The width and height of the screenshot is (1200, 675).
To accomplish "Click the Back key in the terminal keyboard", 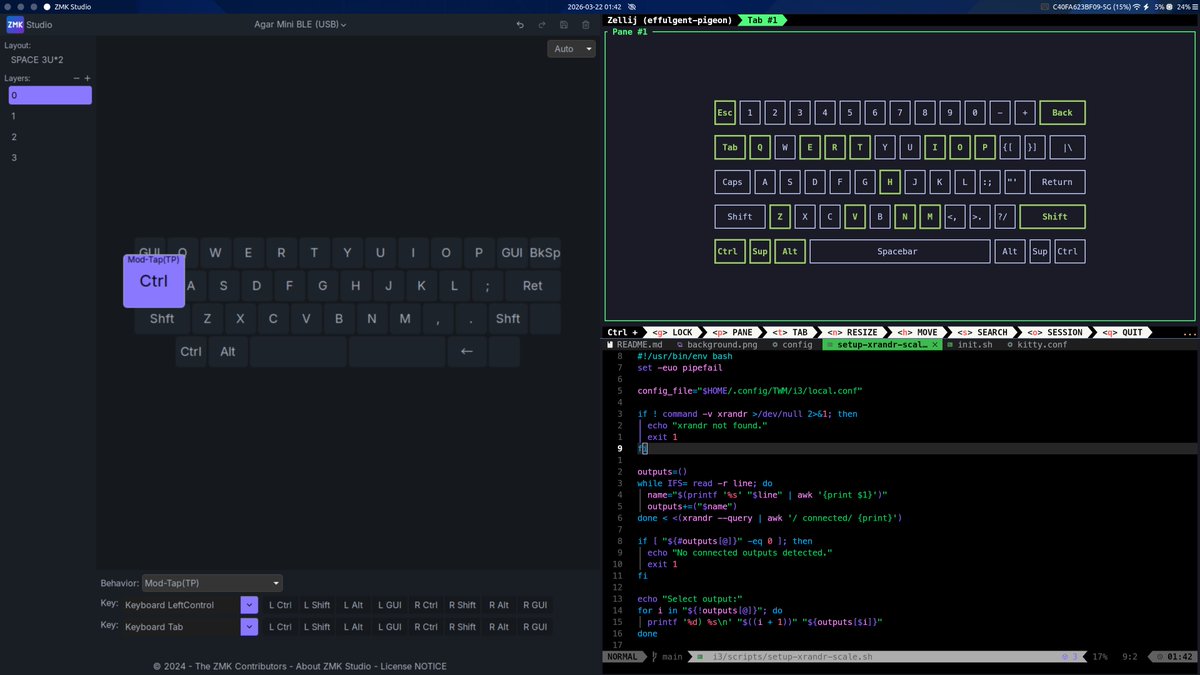I will (x=1062, y=113).
